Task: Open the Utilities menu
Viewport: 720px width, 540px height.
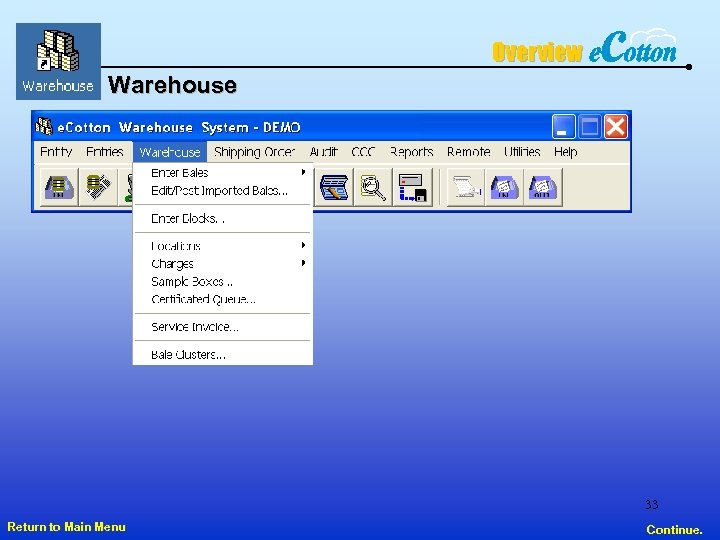Action: 522,152
